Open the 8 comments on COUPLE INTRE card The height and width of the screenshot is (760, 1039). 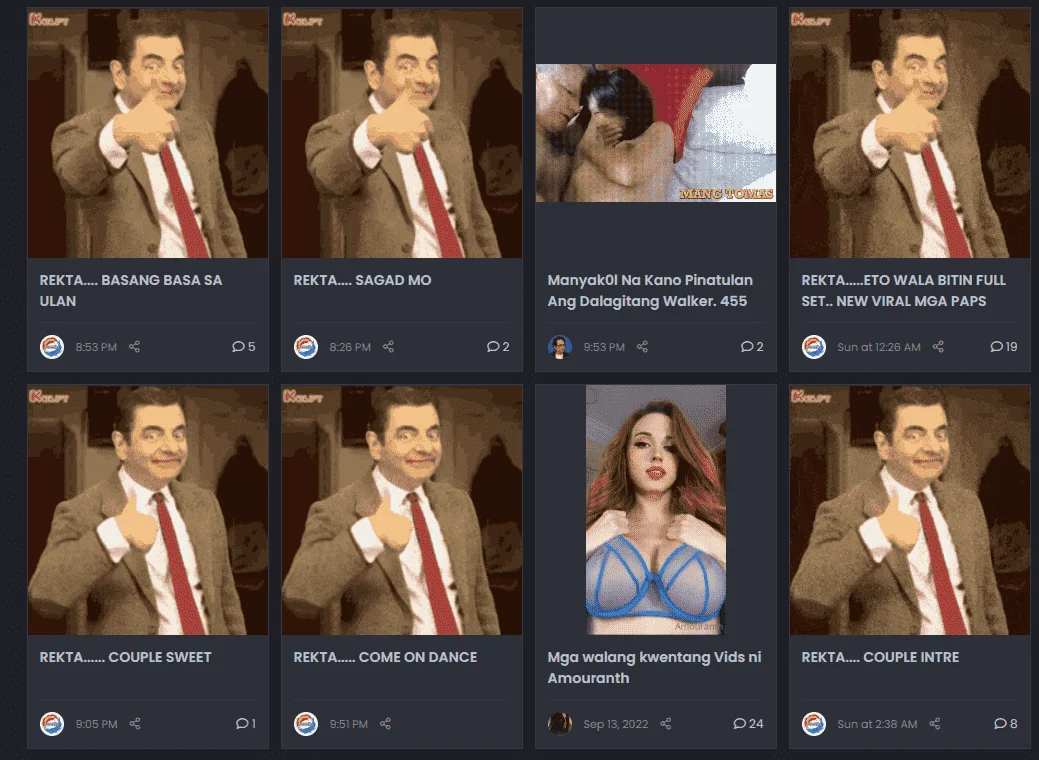point(1006,724)
